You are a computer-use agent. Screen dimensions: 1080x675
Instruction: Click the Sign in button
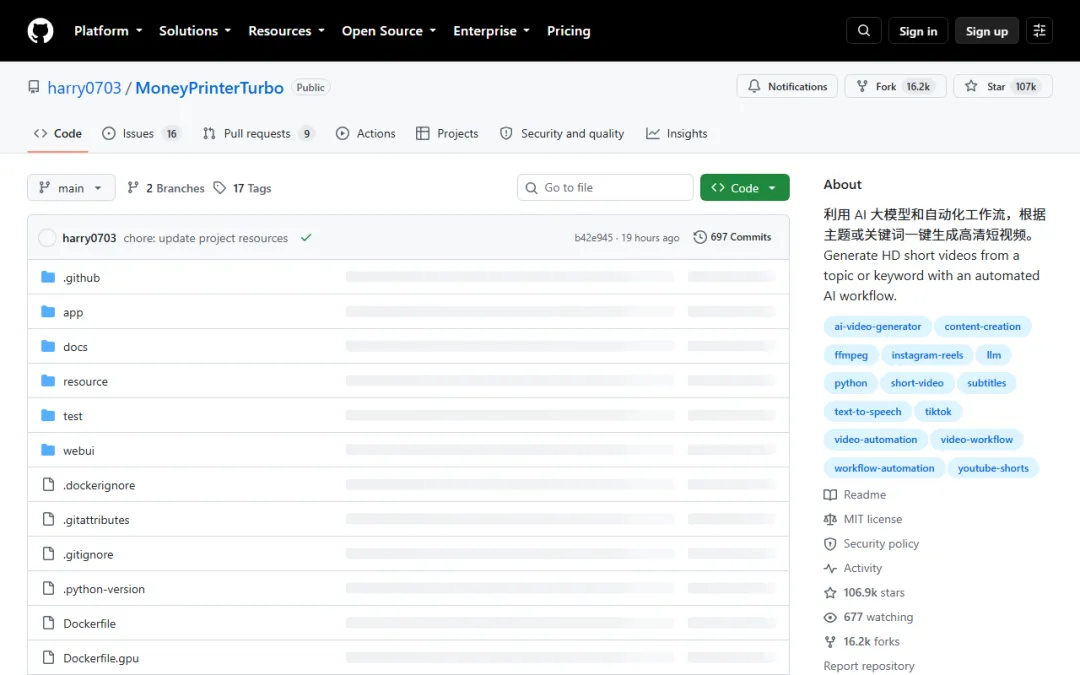(x=918, y=31)
